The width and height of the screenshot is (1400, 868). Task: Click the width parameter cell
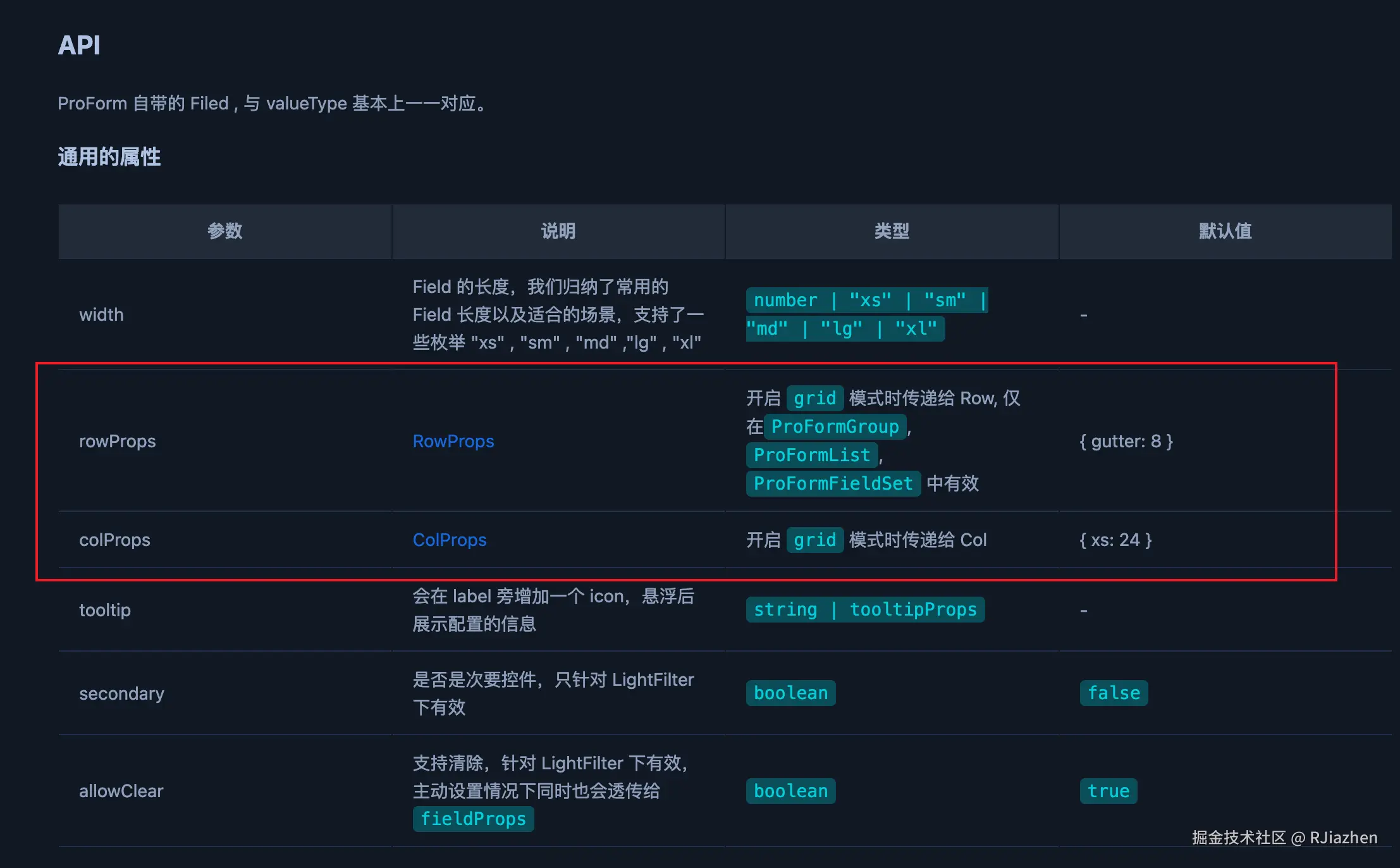click(101, 314)
